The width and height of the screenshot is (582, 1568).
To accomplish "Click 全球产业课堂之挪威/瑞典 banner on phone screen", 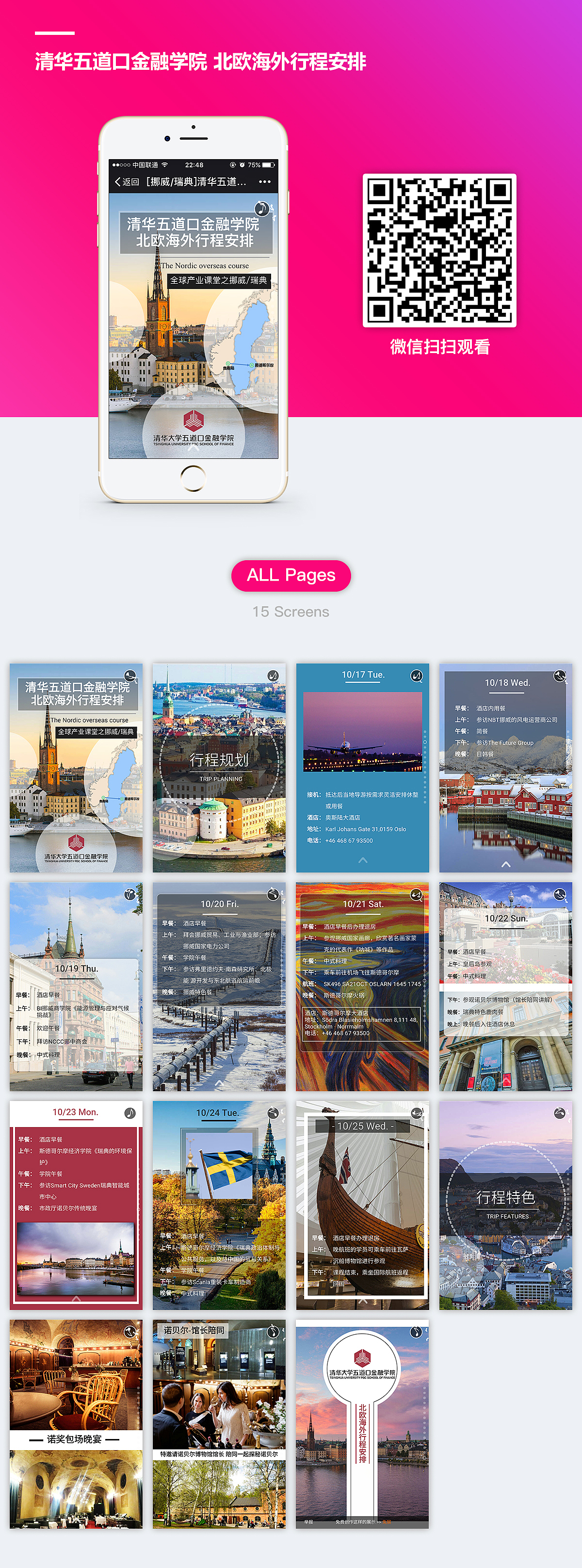I will (x=219, y=280).
